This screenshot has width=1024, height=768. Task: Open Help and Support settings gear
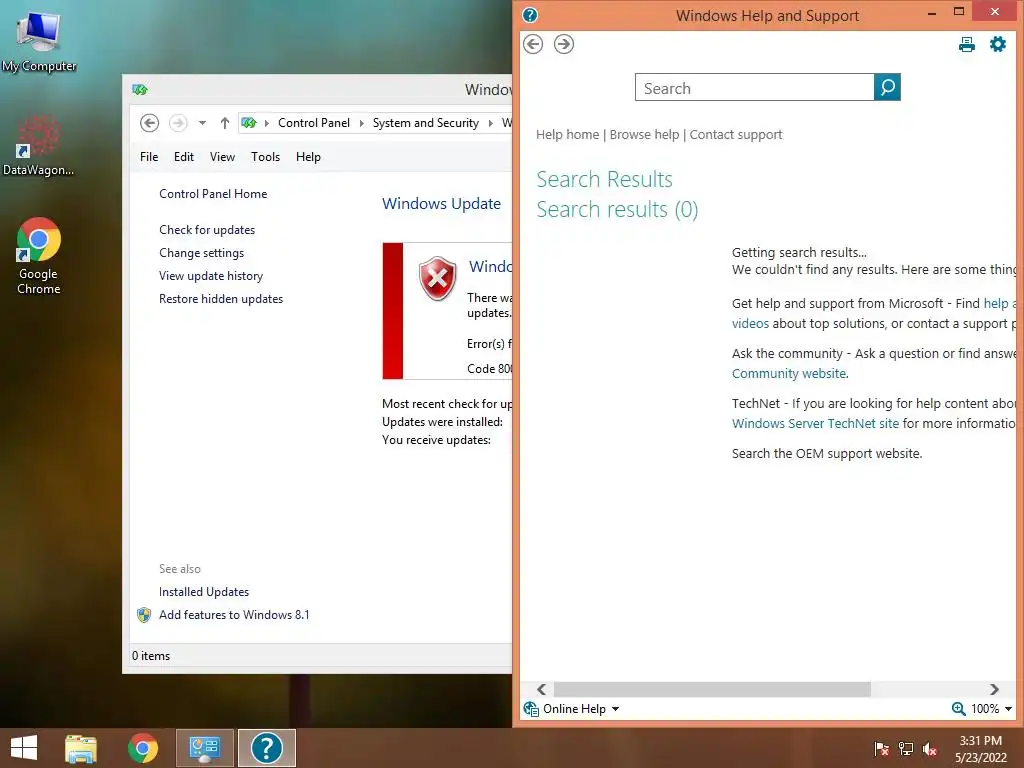[998, 44]
